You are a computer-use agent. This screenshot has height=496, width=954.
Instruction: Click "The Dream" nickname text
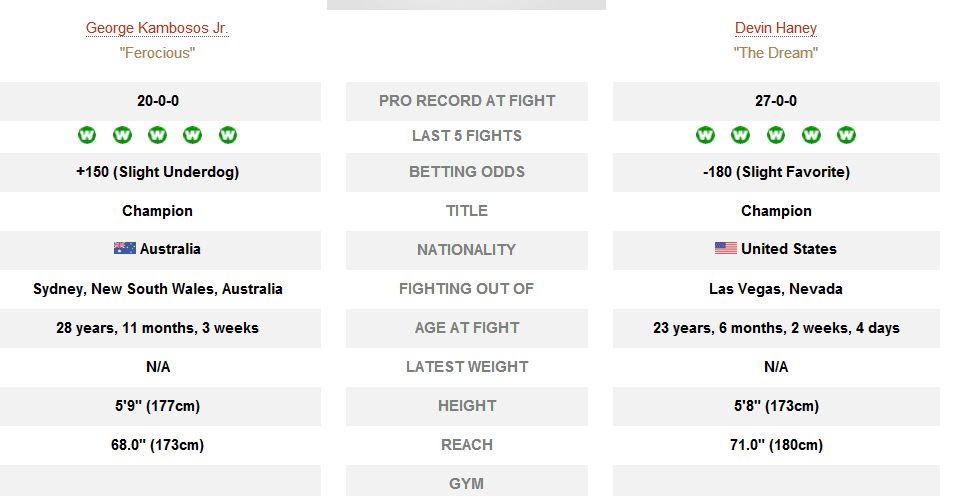[x=776, y=53]
